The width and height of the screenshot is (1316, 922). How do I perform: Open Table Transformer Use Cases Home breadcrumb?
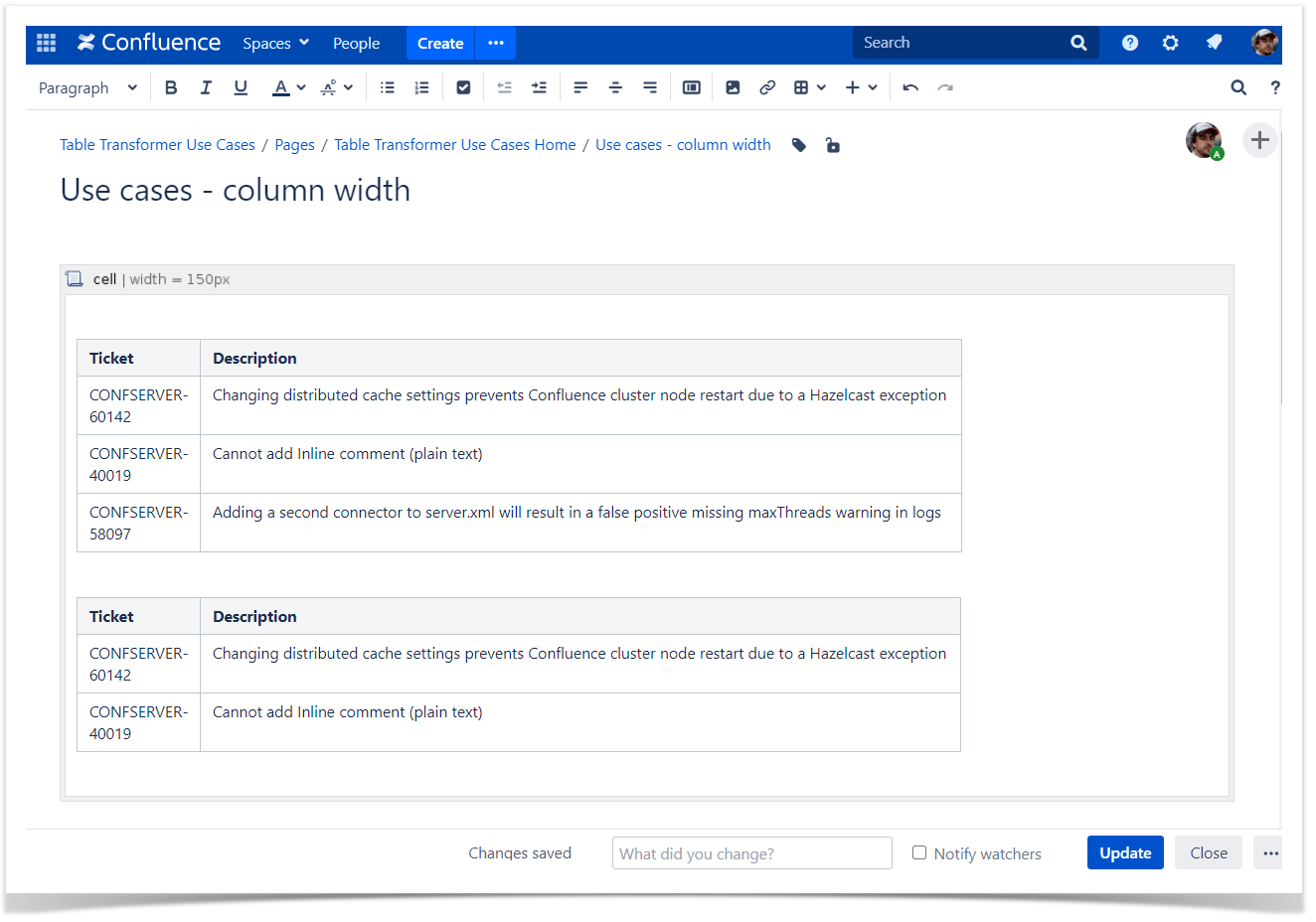(455, 145)
